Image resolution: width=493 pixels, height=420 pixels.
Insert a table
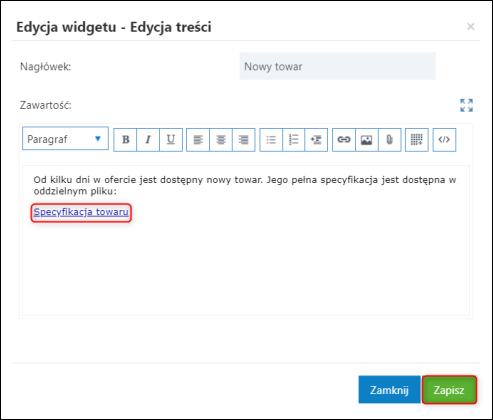coord(417,140)
